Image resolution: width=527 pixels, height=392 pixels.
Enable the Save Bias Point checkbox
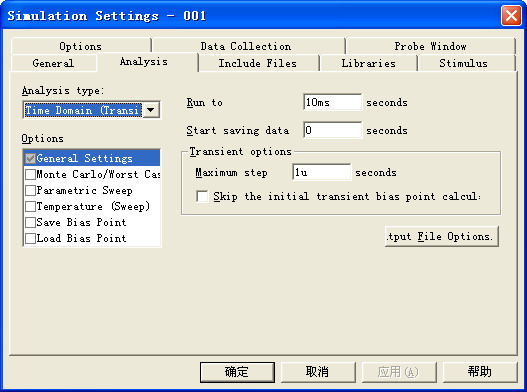pyautogui.click(x=31, y=222)
